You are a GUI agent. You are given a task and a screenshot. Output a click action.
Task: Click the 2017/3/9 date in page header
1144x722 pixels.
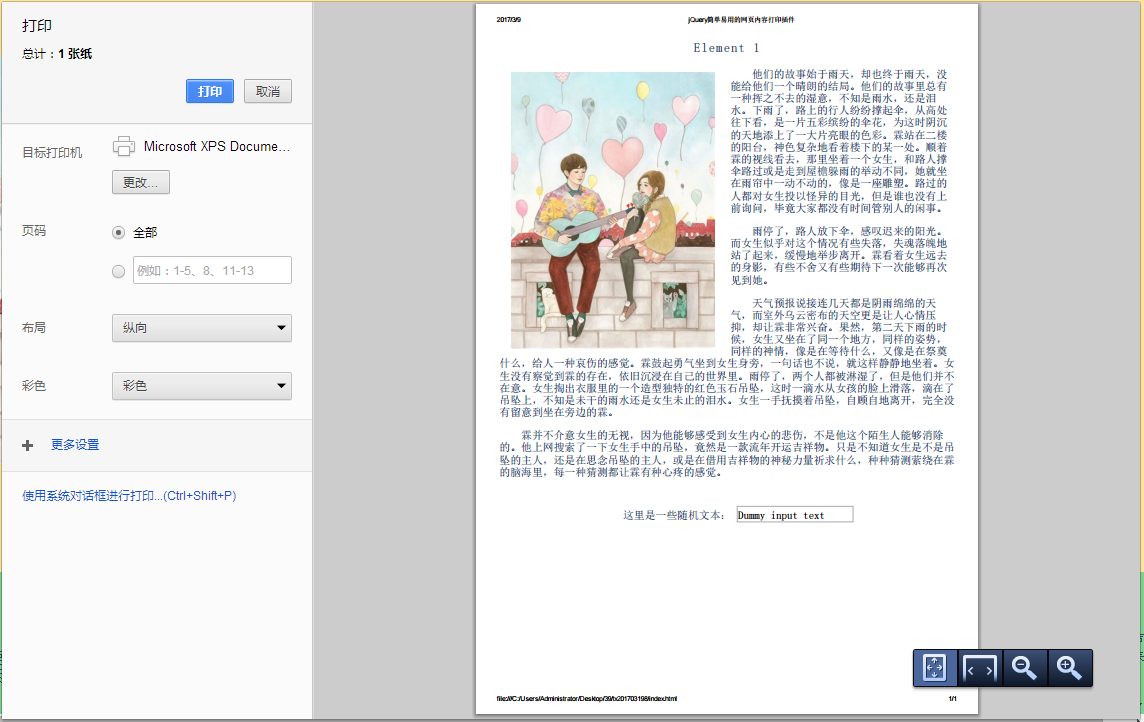click(509, 20)
